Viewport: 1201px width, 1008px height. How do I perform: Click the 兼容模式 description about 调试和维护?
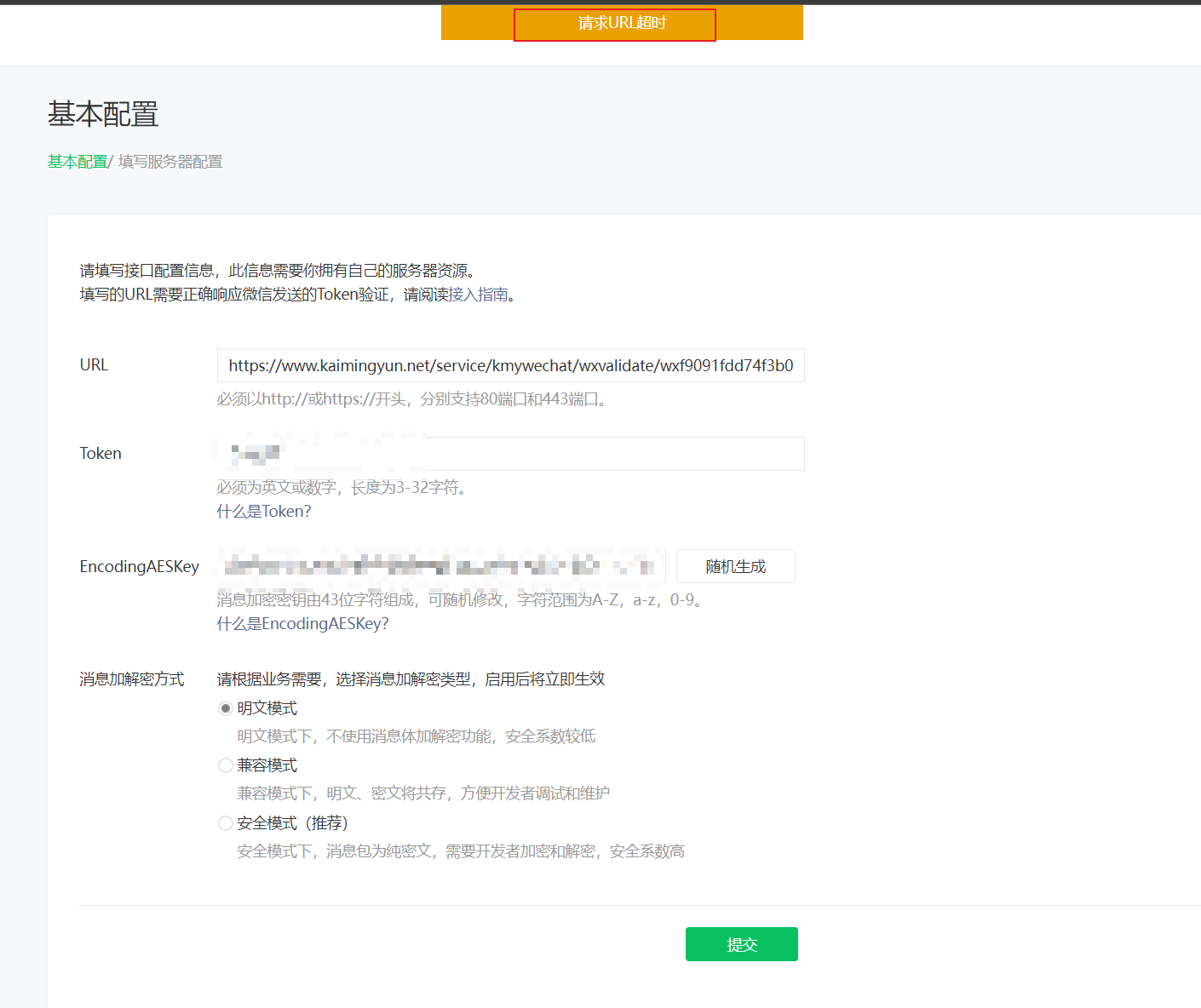pos(423,793)
